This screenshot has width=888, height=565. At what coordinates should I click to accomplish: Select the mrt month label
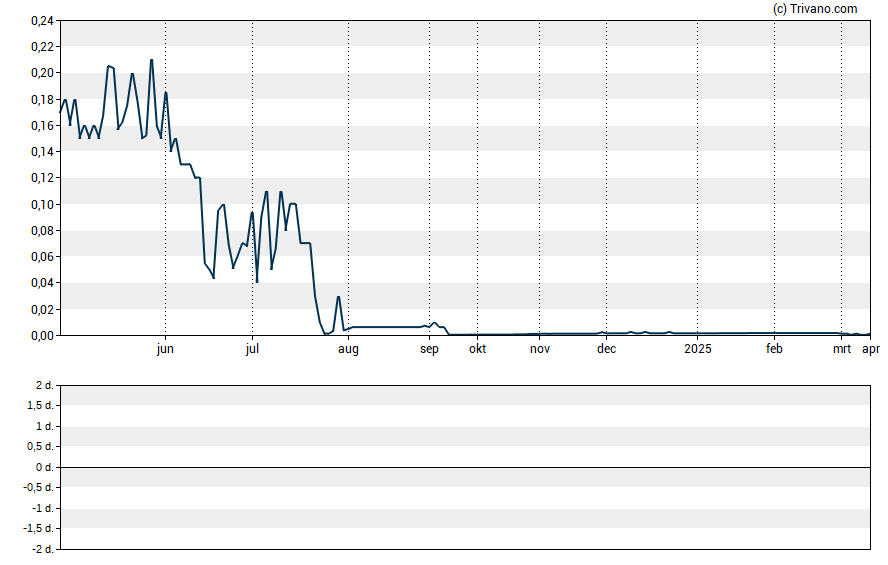coord(842,349)
